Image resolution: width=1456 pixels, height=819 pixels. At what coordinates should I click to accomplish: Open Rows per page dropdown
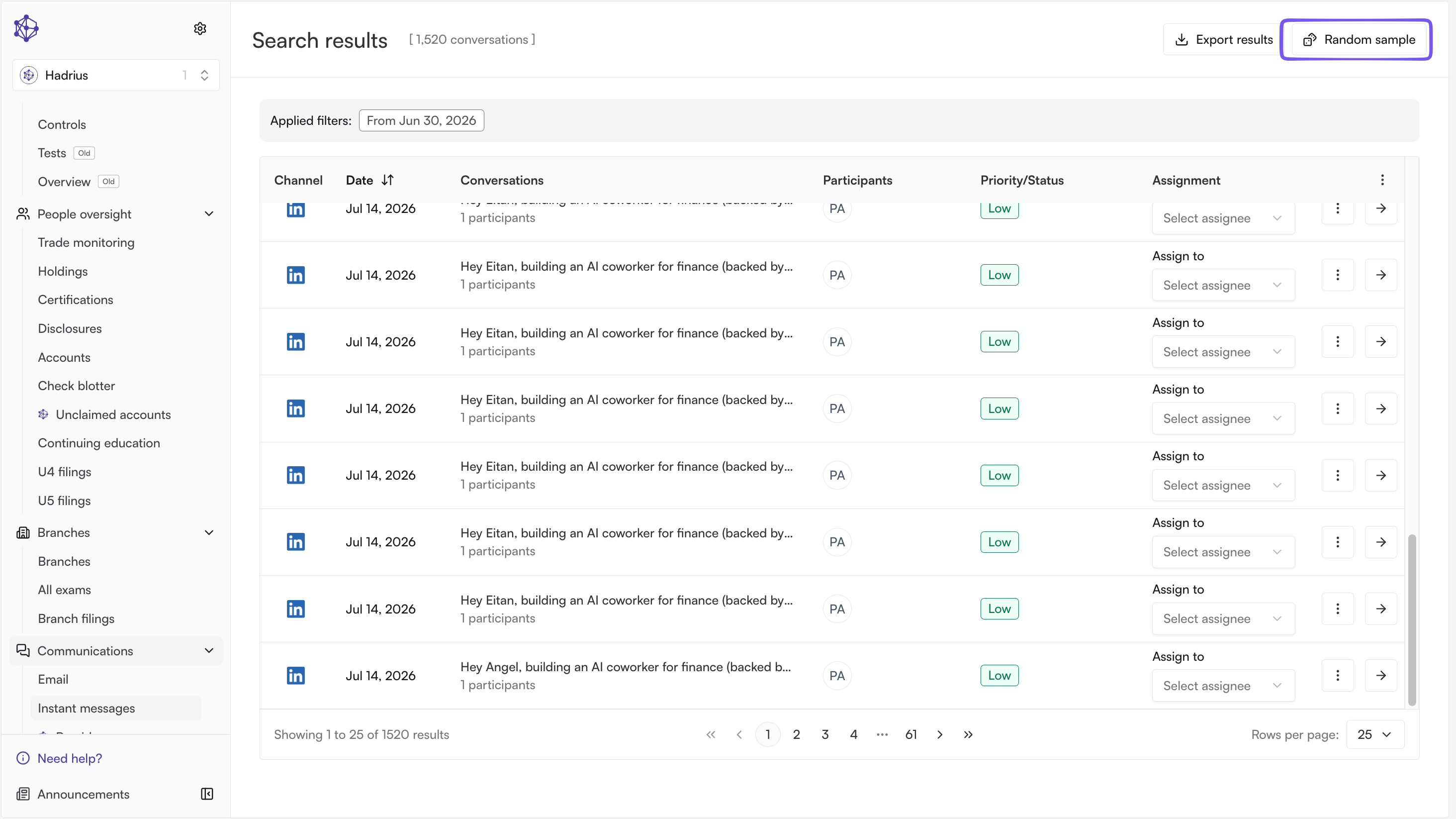[x=1374, y=734]
